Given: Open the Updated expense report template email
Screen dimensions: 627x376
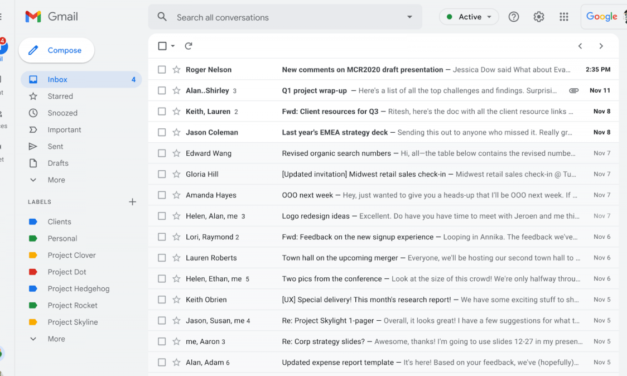Looking at the screenshot, I should tap(383, 362).
